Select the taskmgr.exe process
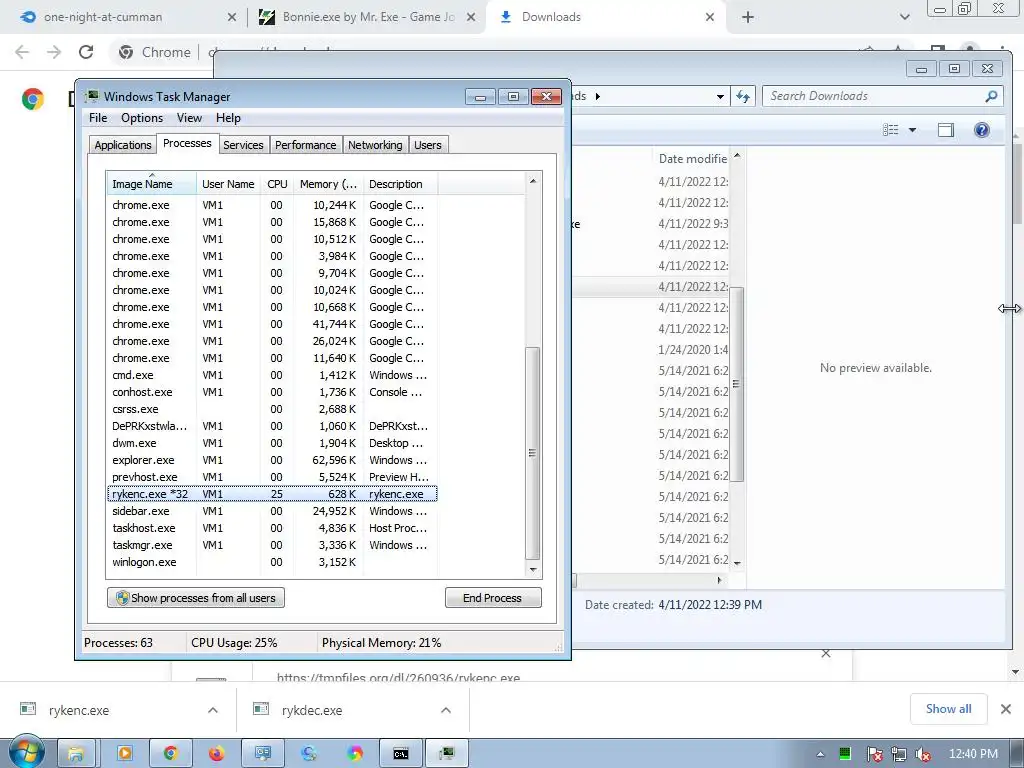 [272, 545]
